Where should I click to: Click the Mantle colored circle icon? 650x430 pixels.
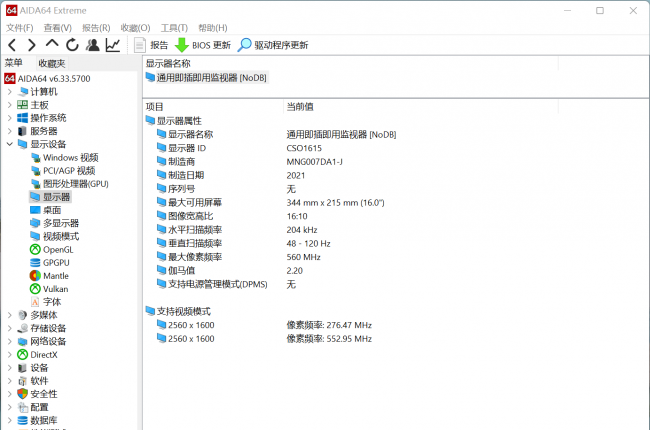point(35,276)
